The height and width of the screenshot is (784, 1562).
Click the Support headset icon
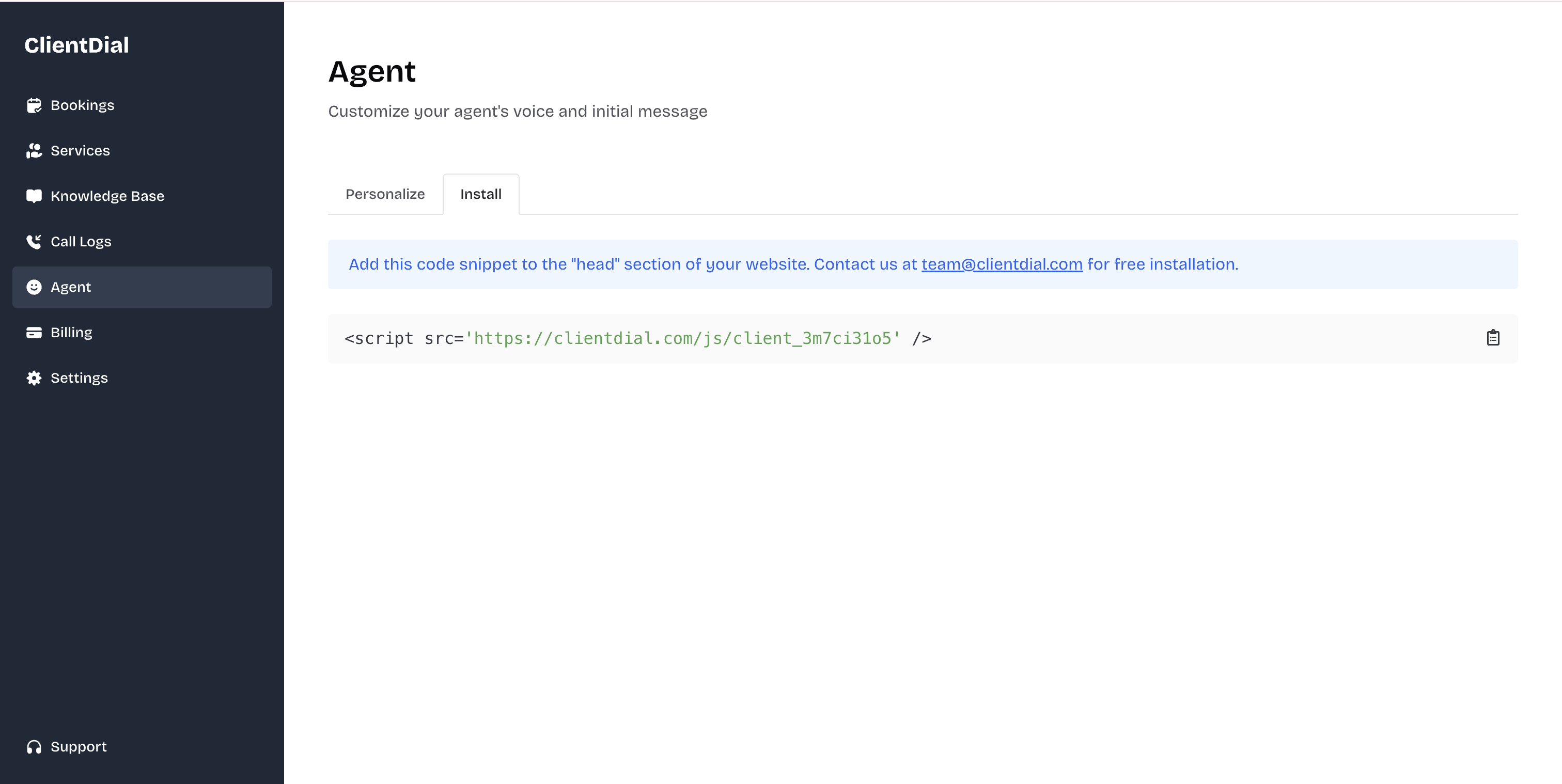point(34,746)
